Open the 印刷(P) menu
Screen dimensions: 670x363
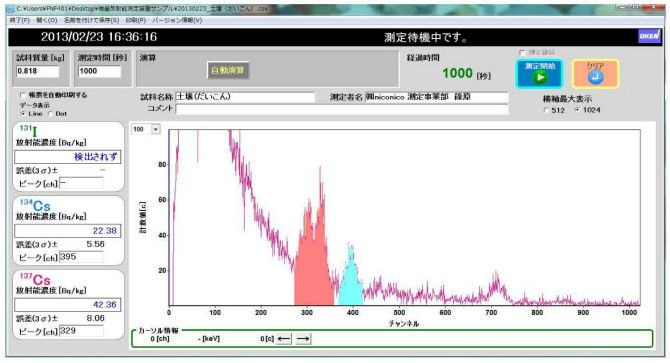pyautogui.click(x=135, y=20)
